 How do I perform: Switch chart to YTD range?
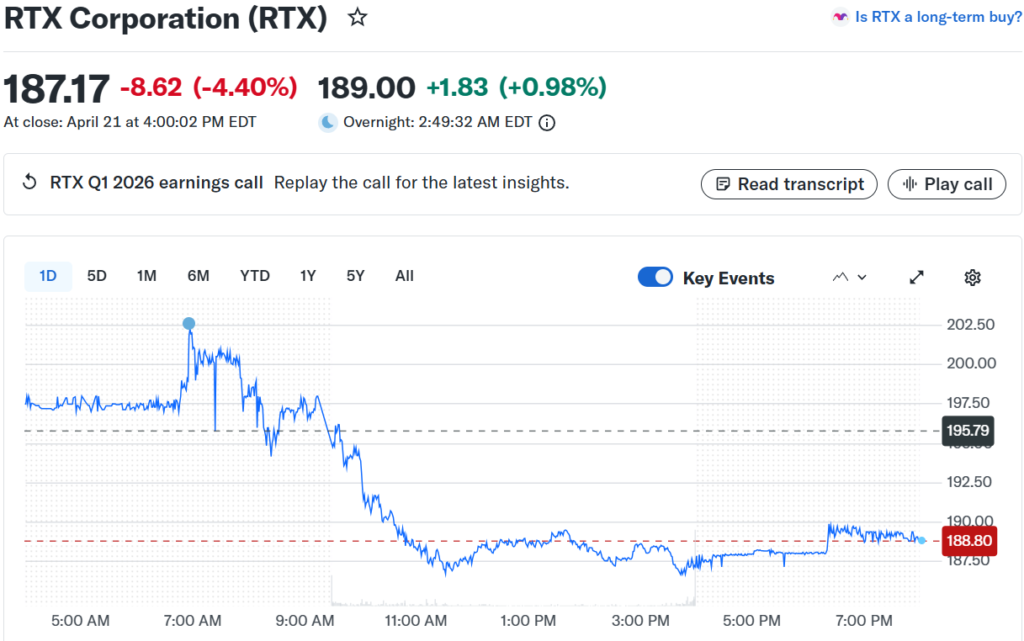click(x=255, y=276)
